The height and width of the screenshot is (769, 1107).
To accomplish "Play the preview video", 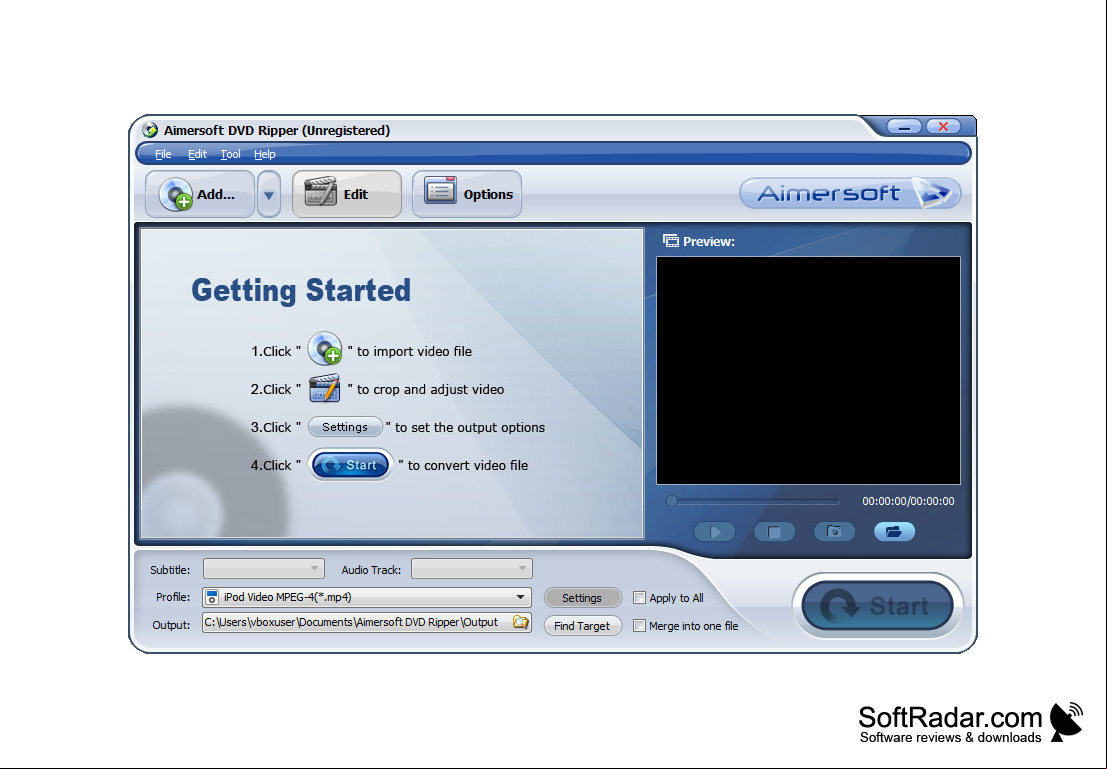I will click(x=714, y=532).
